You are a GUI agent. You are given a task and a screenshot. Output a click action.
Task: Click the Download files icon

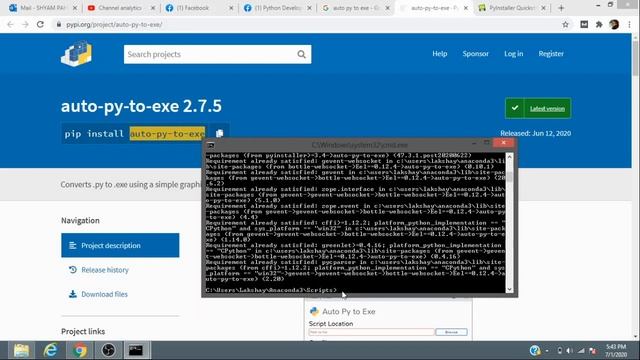pyautogui.click(x=73, y=294)
